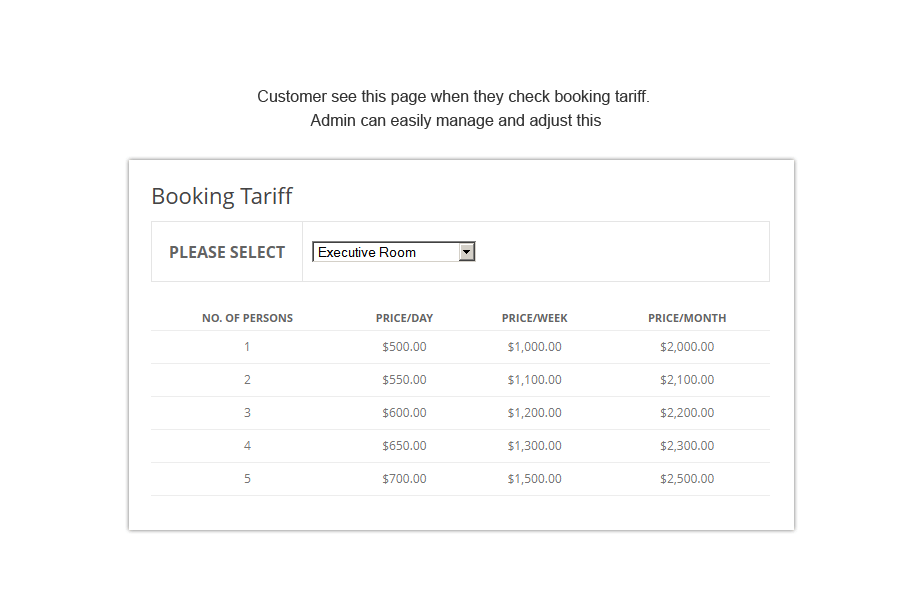Click the 3 persons row number
This screenshot has width=920, height=600.
(247, 413)
